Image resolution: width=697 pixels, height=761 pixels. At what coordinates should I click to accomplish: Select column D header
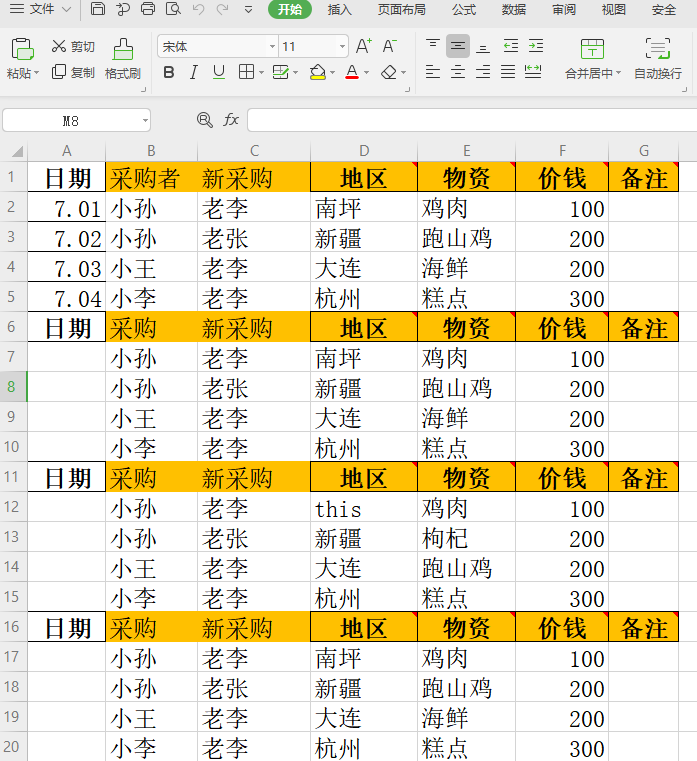coord(364,151)
